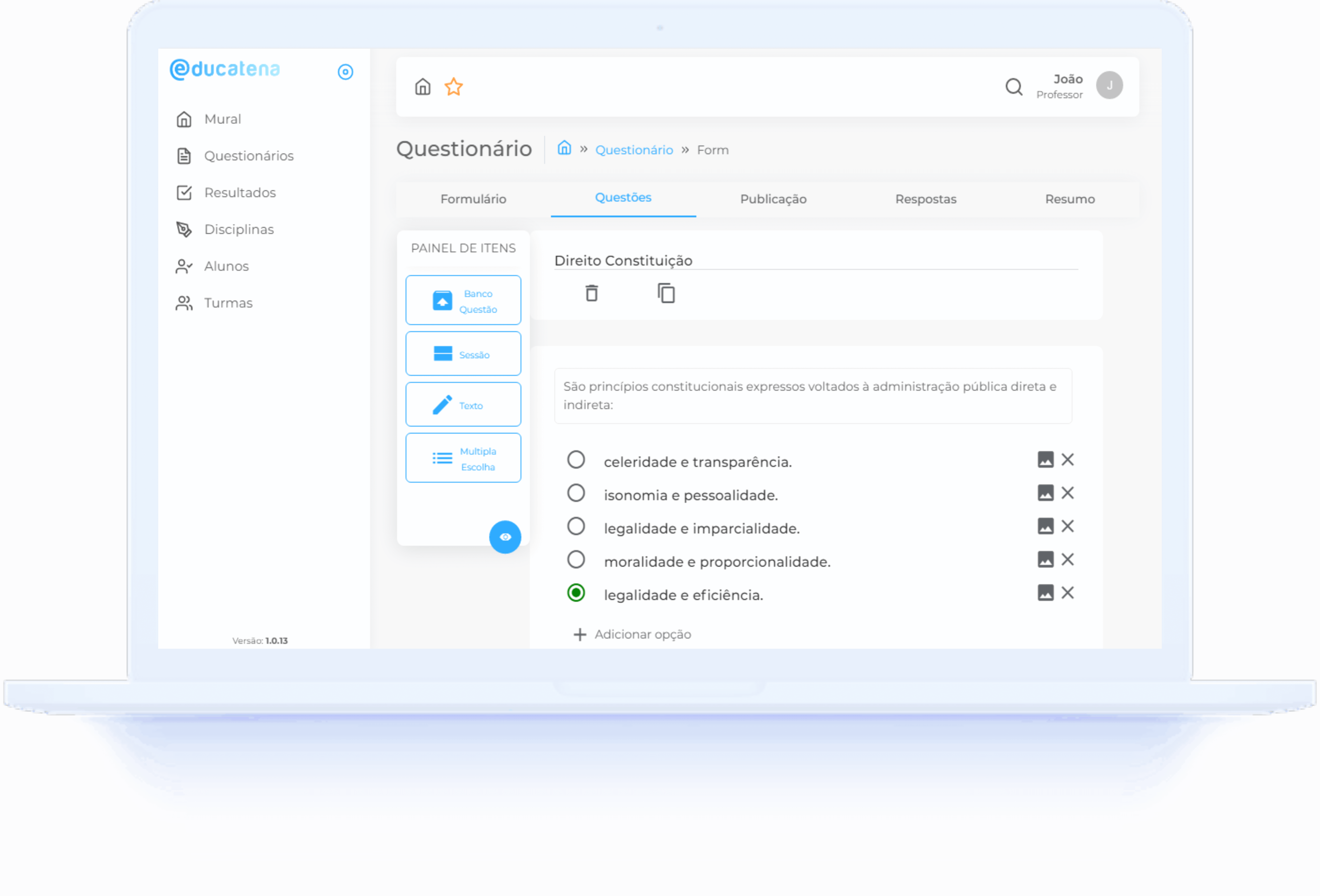Click the Questionário breadcrumb link
1320x896 pixels.
pyautogui.click(x=634, y=150)
